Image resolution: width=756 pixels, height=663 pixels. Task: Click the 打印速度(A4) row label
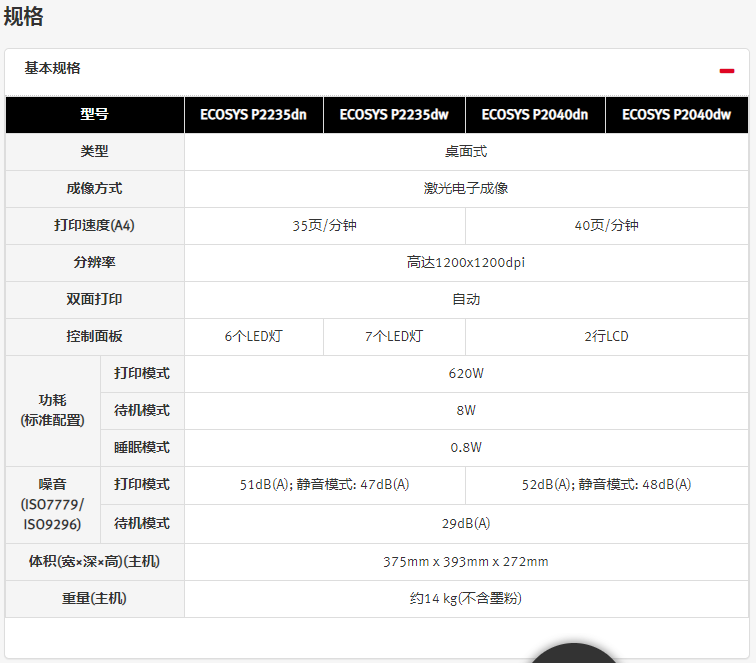tap(94, 226)
